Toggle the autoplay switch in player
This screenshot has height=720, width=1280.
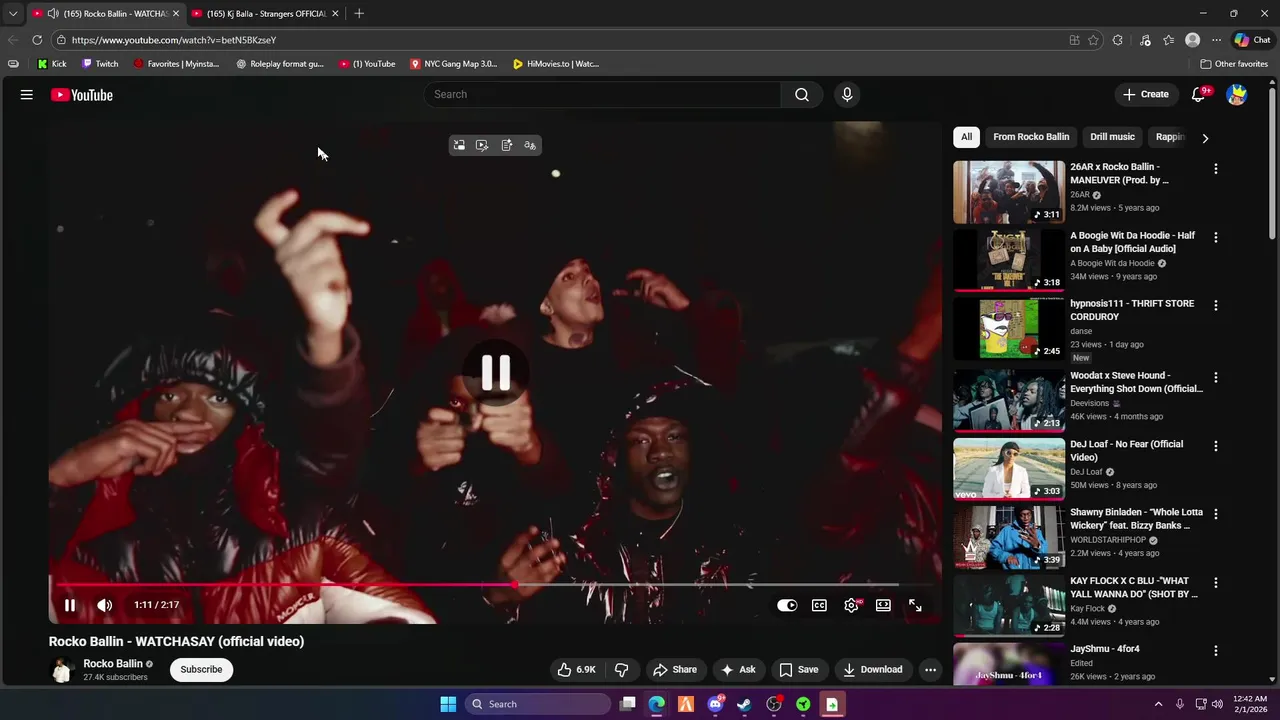787,605
